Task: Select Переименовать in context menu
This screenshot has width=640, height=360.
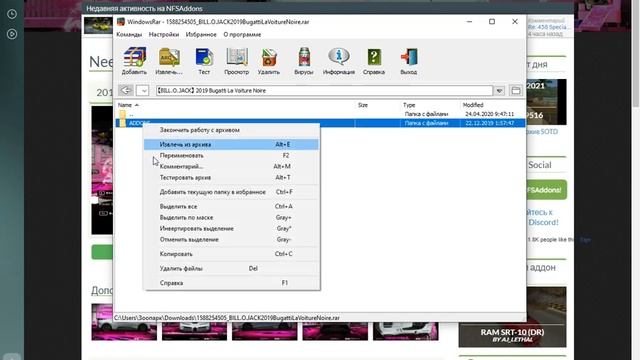Action: [231, 156]
